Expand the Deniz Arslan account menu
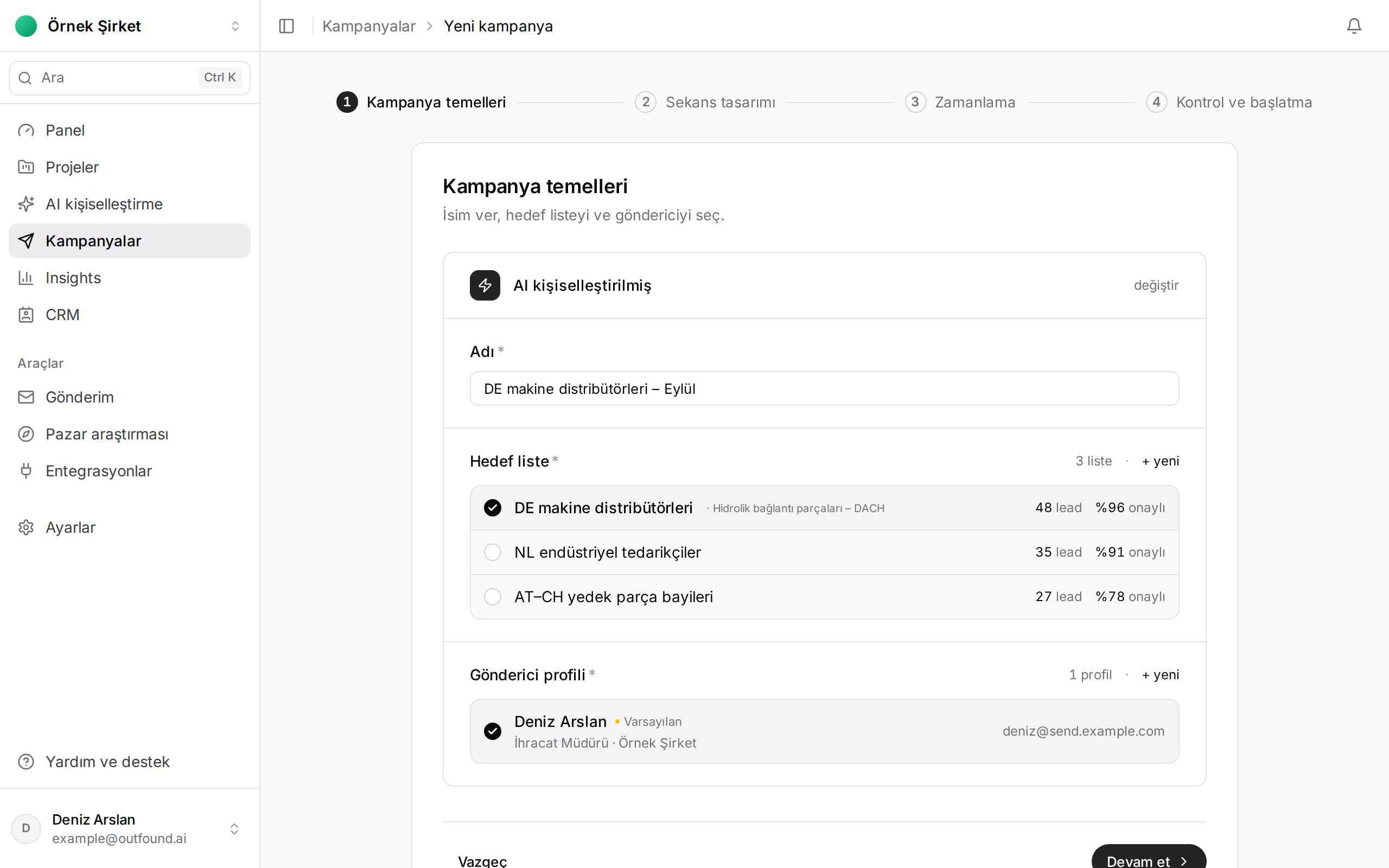The image size is (1389, 868). point(234,828)
